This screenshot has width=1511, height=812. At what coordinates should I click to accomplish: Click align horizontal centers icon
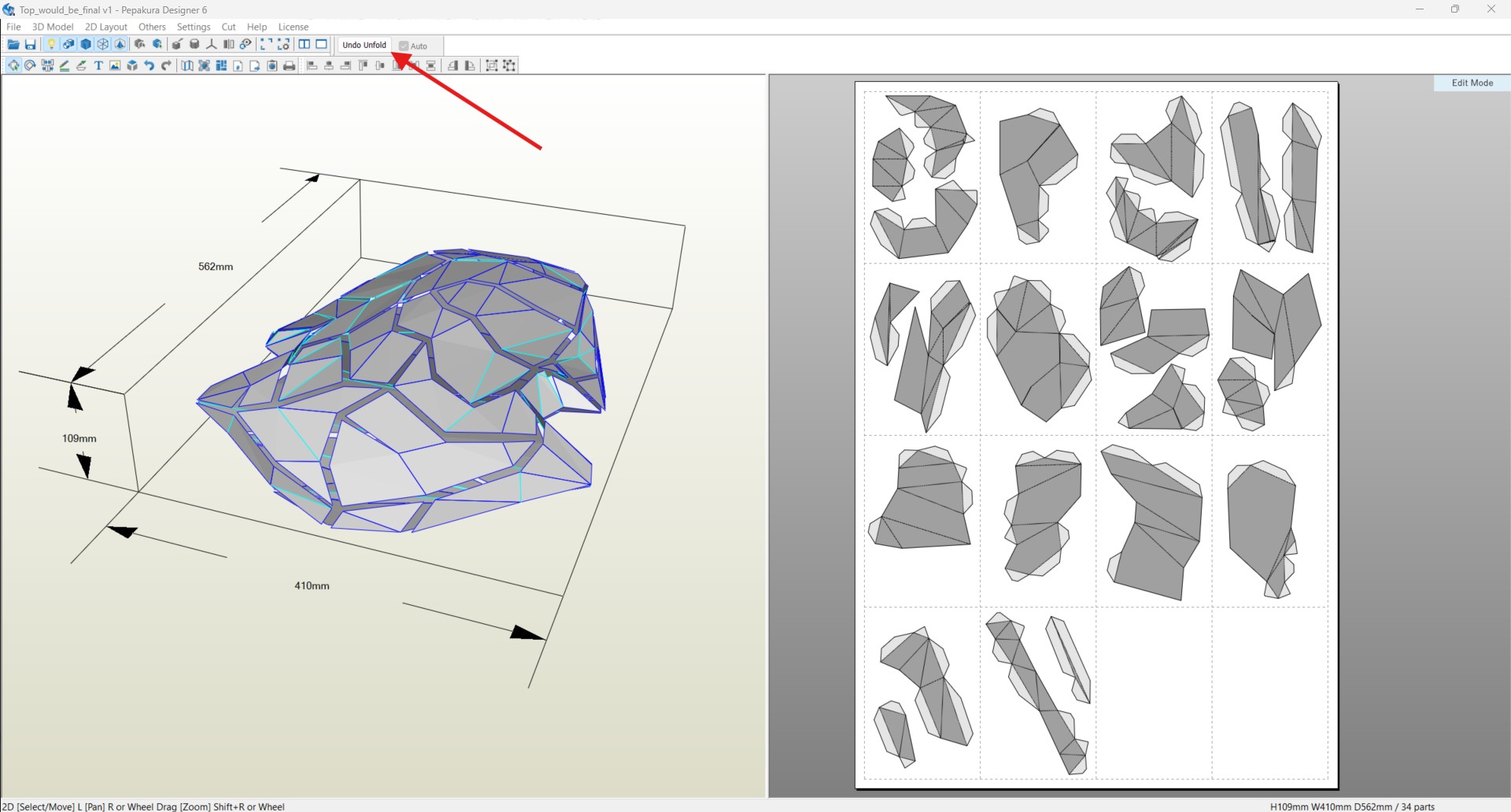(x=329, y=65)
